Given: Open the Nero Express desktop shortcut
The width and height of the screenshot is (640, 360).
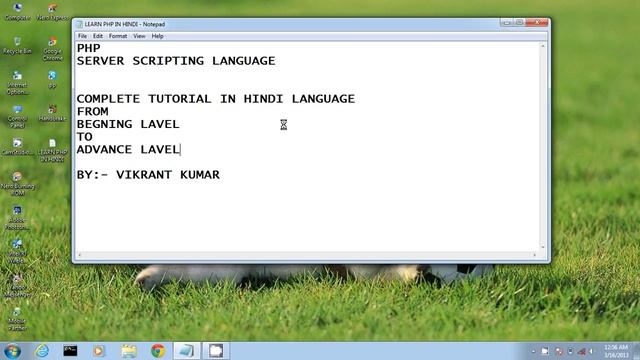Looking at the screenshot, I should point(52,11).
